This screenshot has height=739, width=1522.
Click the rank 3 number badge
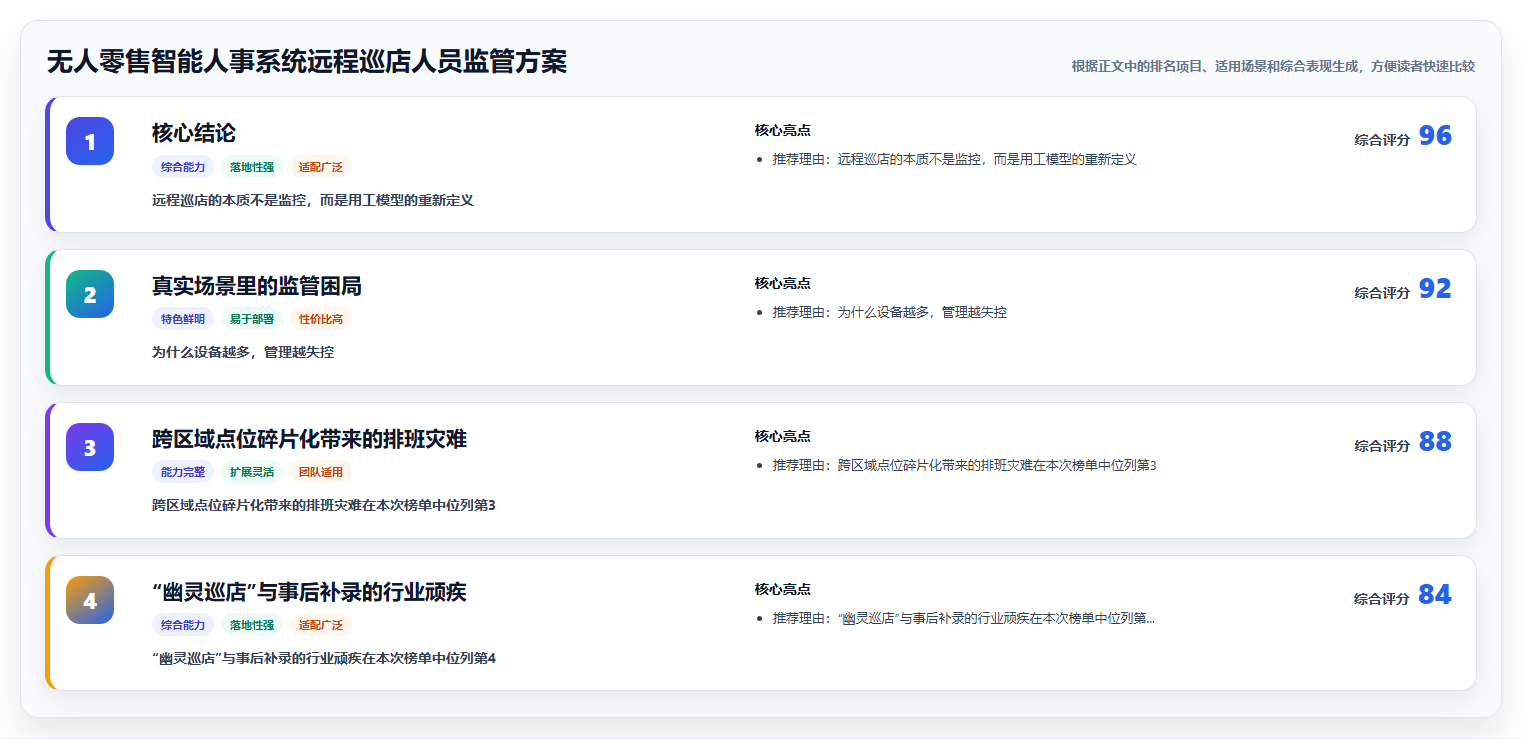coord(90,447)
